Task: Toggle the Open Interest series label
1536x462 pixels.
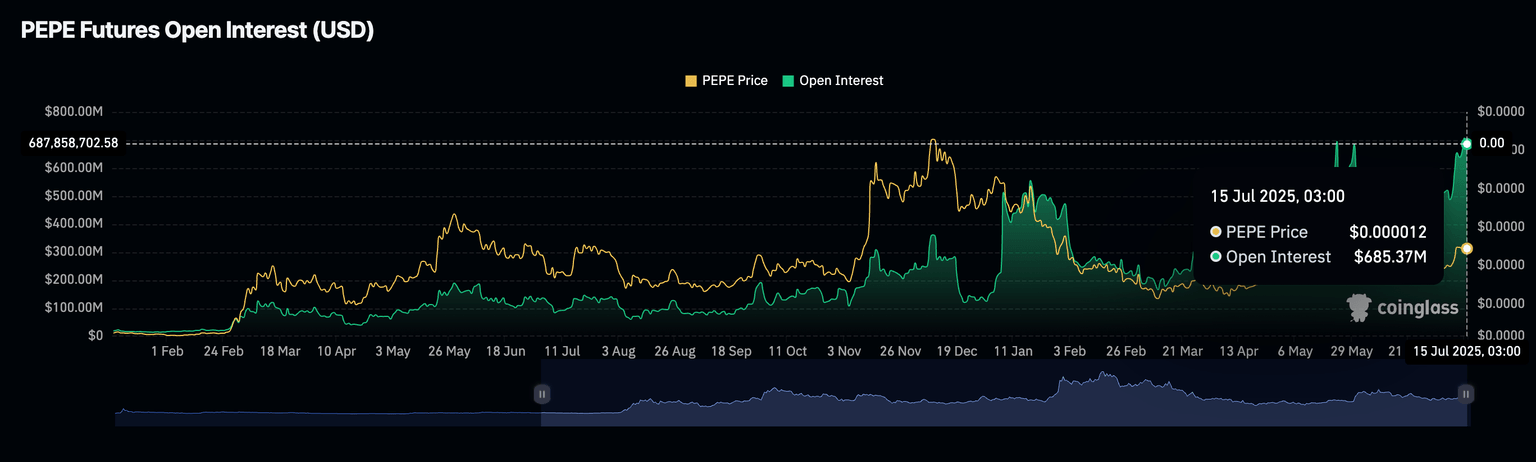Action: (x=841, y=81)
